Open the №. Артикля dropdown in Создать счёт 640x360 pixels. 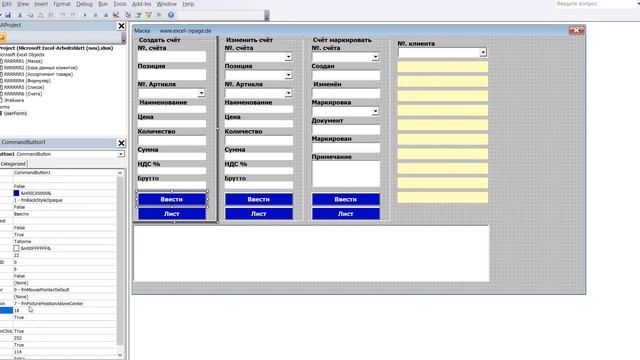point(201,93)
